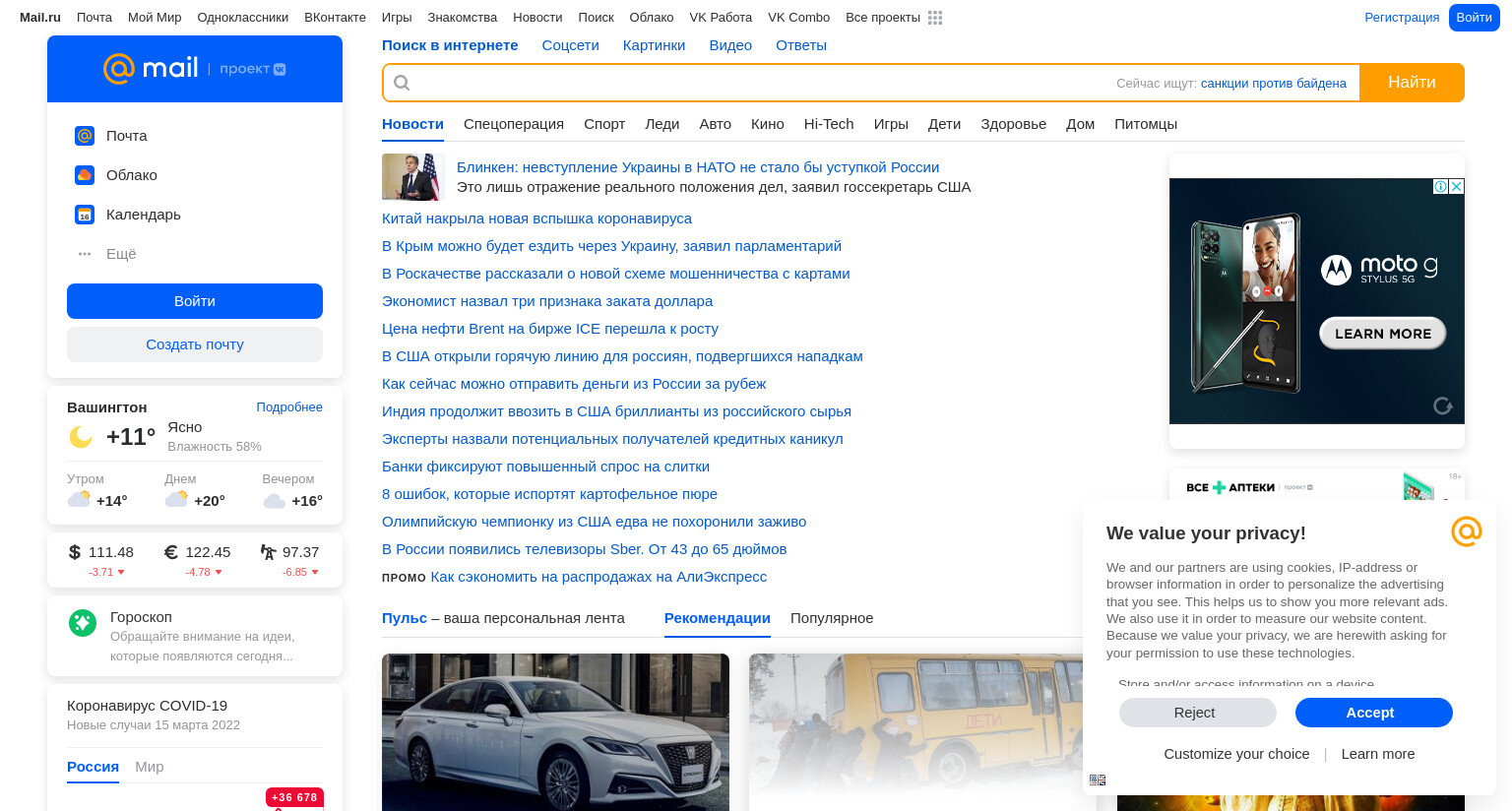The width and height of the screenshot is (1512, 811).
Task: Open Одноклассники in top bar
Action: tap(243, 18)
